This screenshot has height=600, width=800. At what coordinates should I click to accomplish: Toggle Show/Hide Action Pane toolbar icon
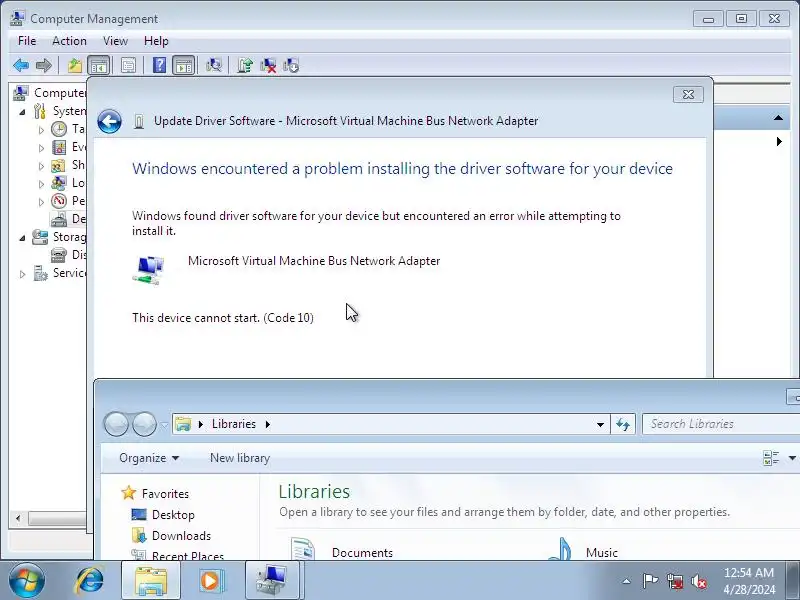184,65
